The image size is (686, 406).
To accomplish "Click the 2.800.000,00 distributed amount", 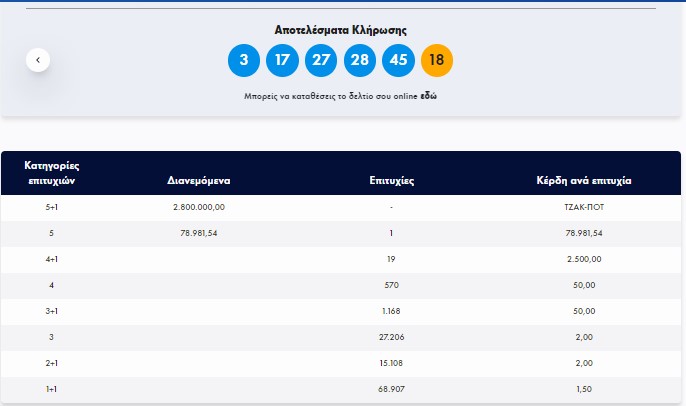I will click(x=199, y=207).
